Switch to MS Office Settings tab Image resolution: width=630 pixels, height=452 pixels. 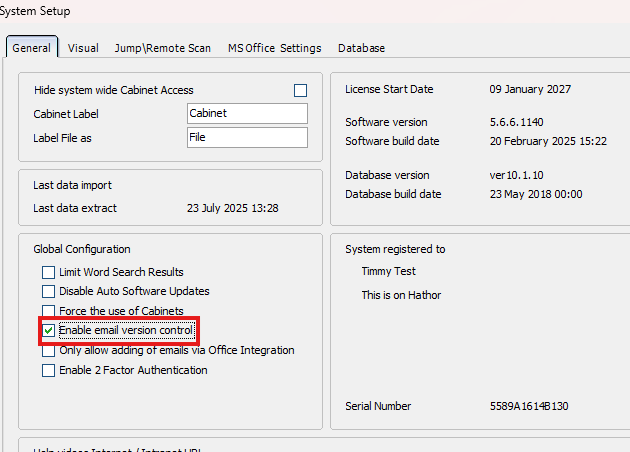click(x=274, y=48)
